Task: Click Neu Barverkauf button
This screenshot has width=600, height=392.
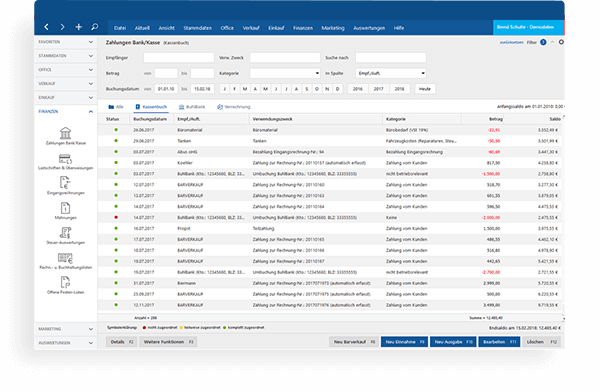Action: coord(354,342)
